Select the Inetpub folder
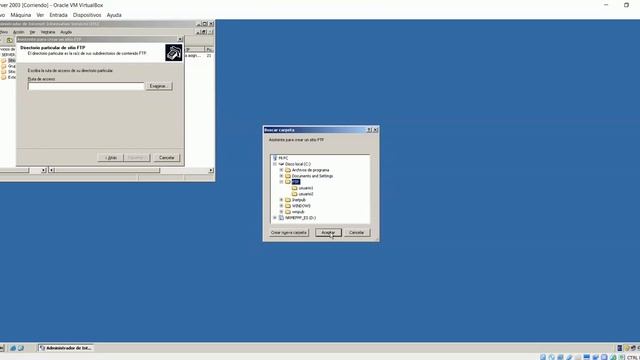 pos(298,200)
